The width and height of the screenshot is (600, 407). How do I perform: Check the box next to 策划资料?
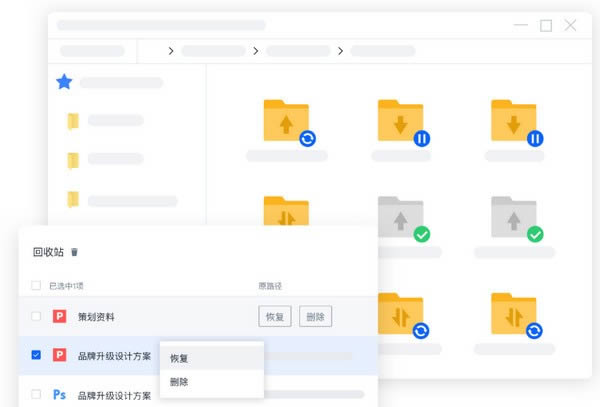point(36,317)
